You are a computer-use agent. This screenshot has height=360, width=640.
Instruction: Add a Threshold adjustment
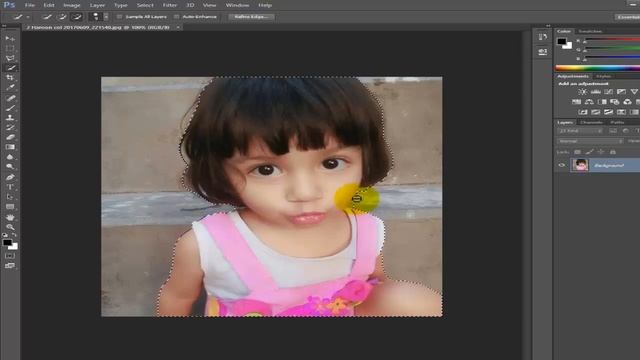pos(608,112)
